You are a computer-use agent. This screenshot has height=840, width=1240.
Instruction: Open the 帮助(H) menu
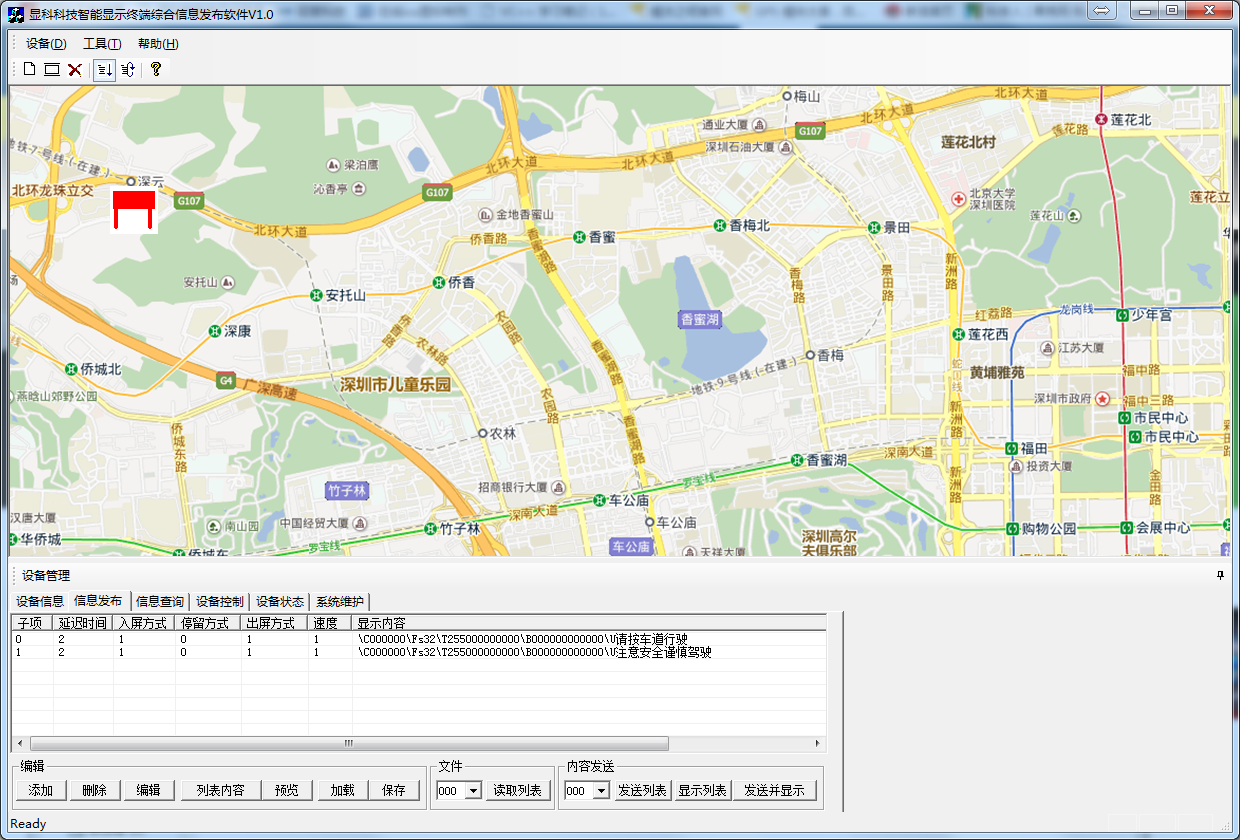click(158, 44)
